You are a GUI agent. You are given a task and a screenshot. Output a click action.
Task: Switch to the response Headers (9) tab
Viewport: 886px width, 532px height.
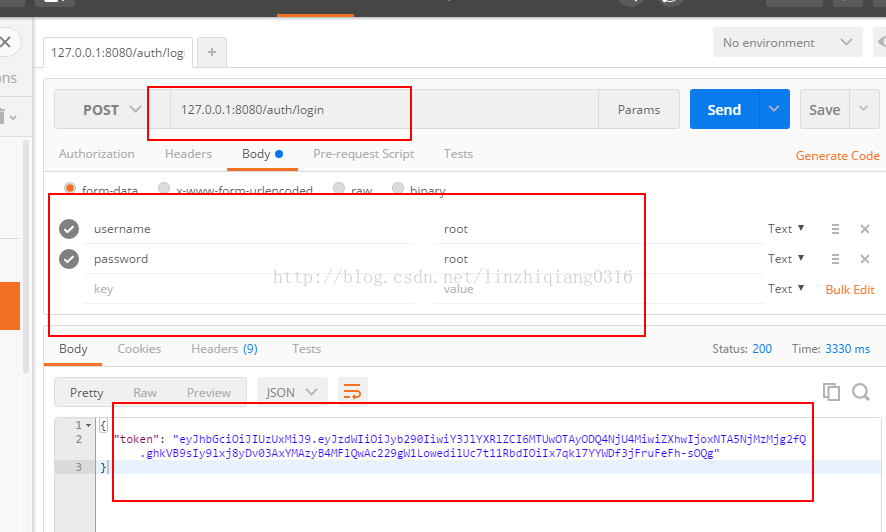coord(224,349)
